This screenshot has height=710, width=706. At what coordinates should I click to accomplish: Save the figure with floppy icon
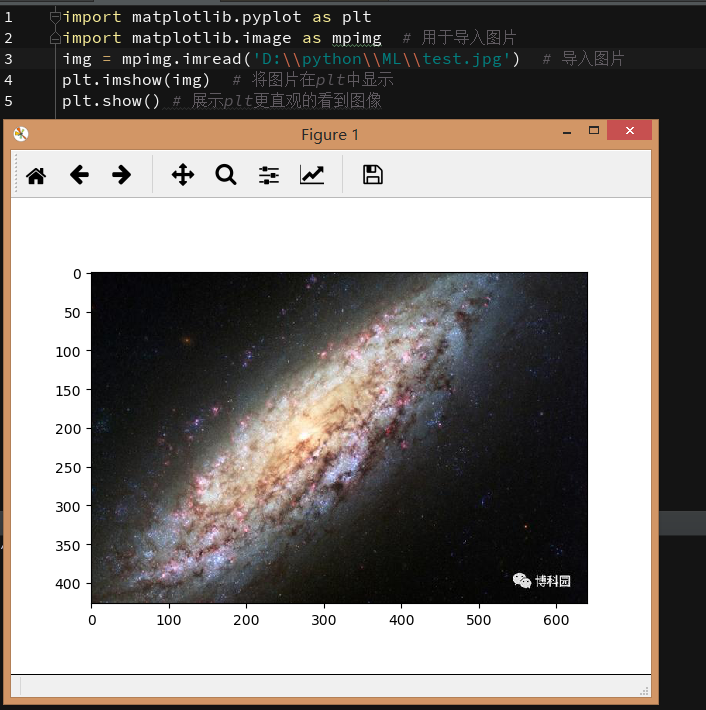pos(373,175)
